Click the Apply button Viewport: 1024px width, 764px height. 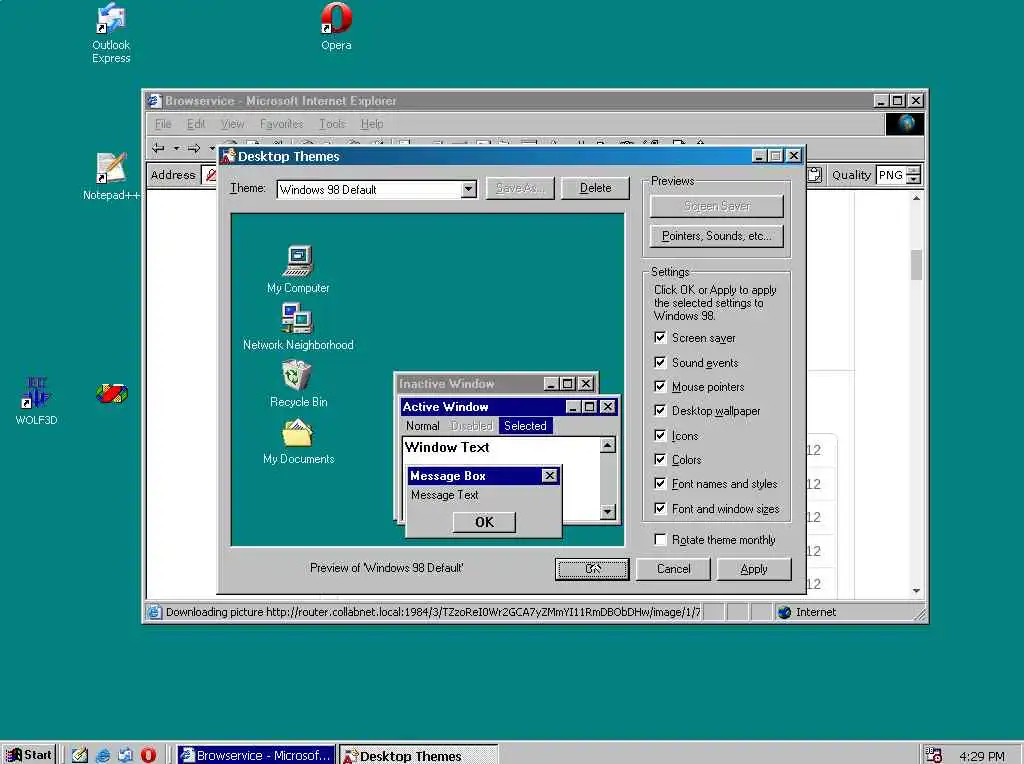[x=754, y=569]
